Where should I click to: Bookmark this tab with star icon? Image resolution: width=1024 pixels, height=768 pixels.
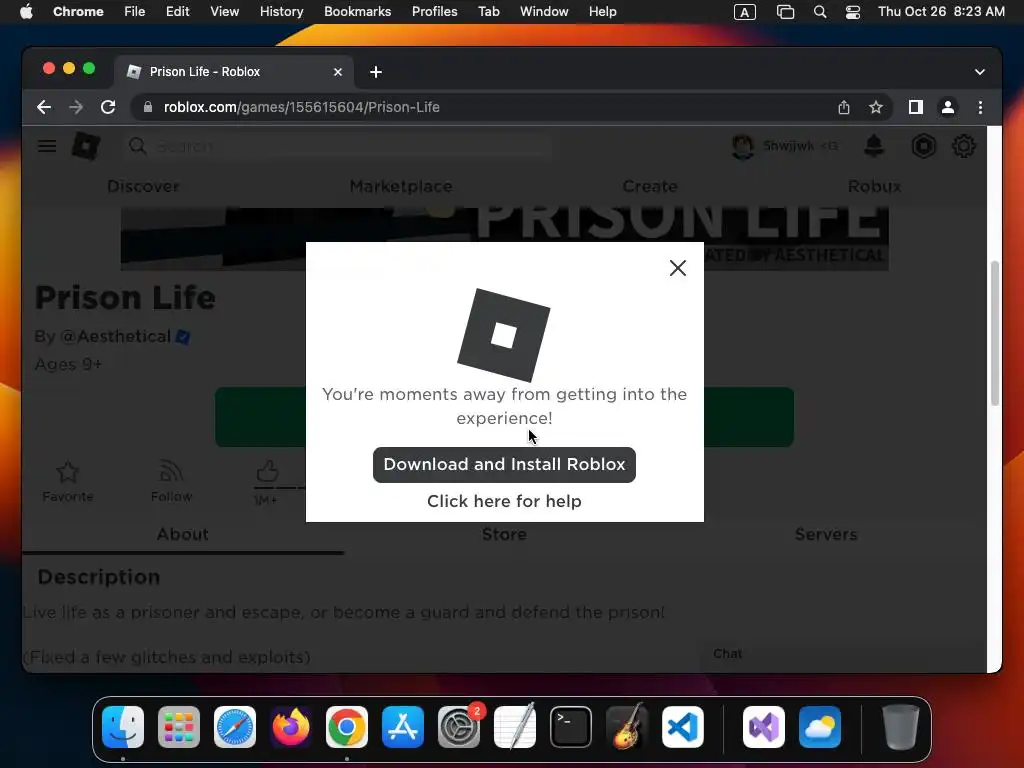tap(876, 107)
